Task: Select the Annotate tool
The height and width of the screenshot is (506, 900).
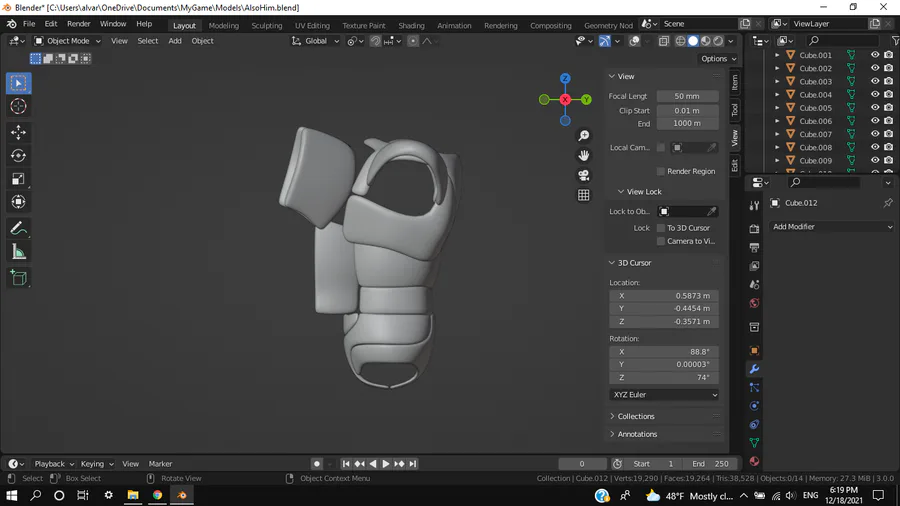Action: [18, 229]
